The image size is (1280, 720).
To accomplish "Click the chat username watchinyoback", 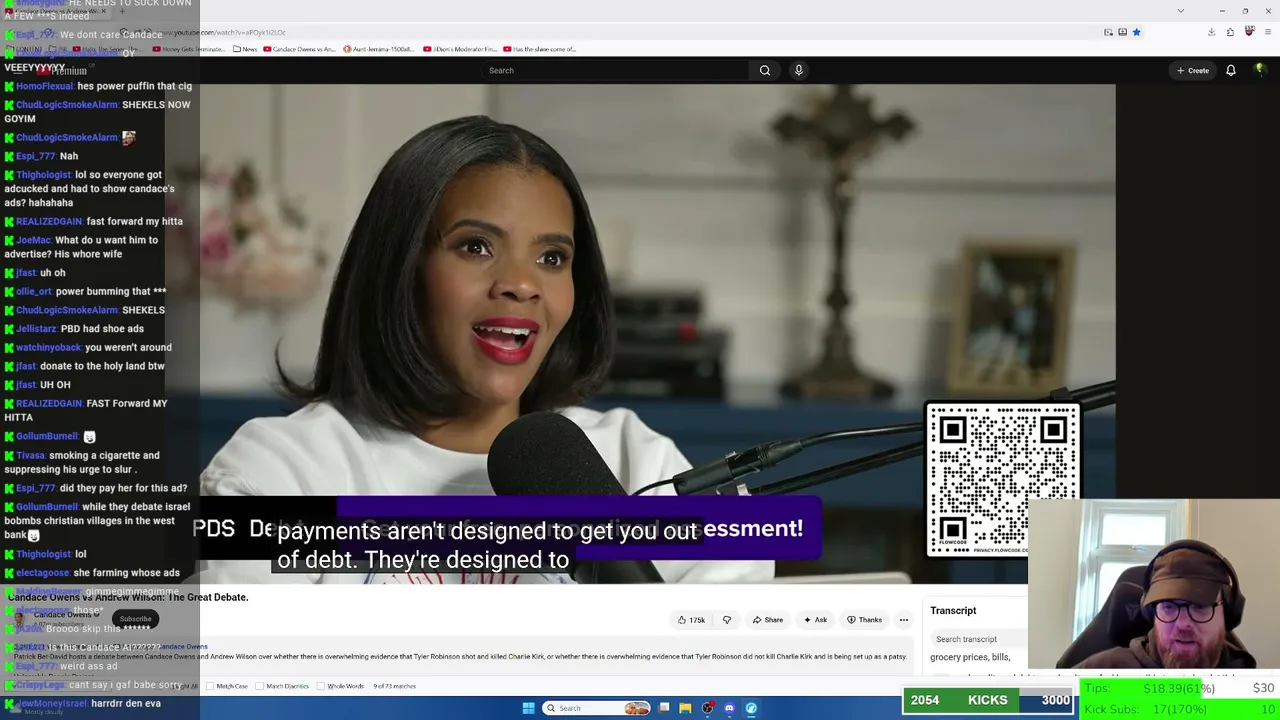I will pos(49,347).
